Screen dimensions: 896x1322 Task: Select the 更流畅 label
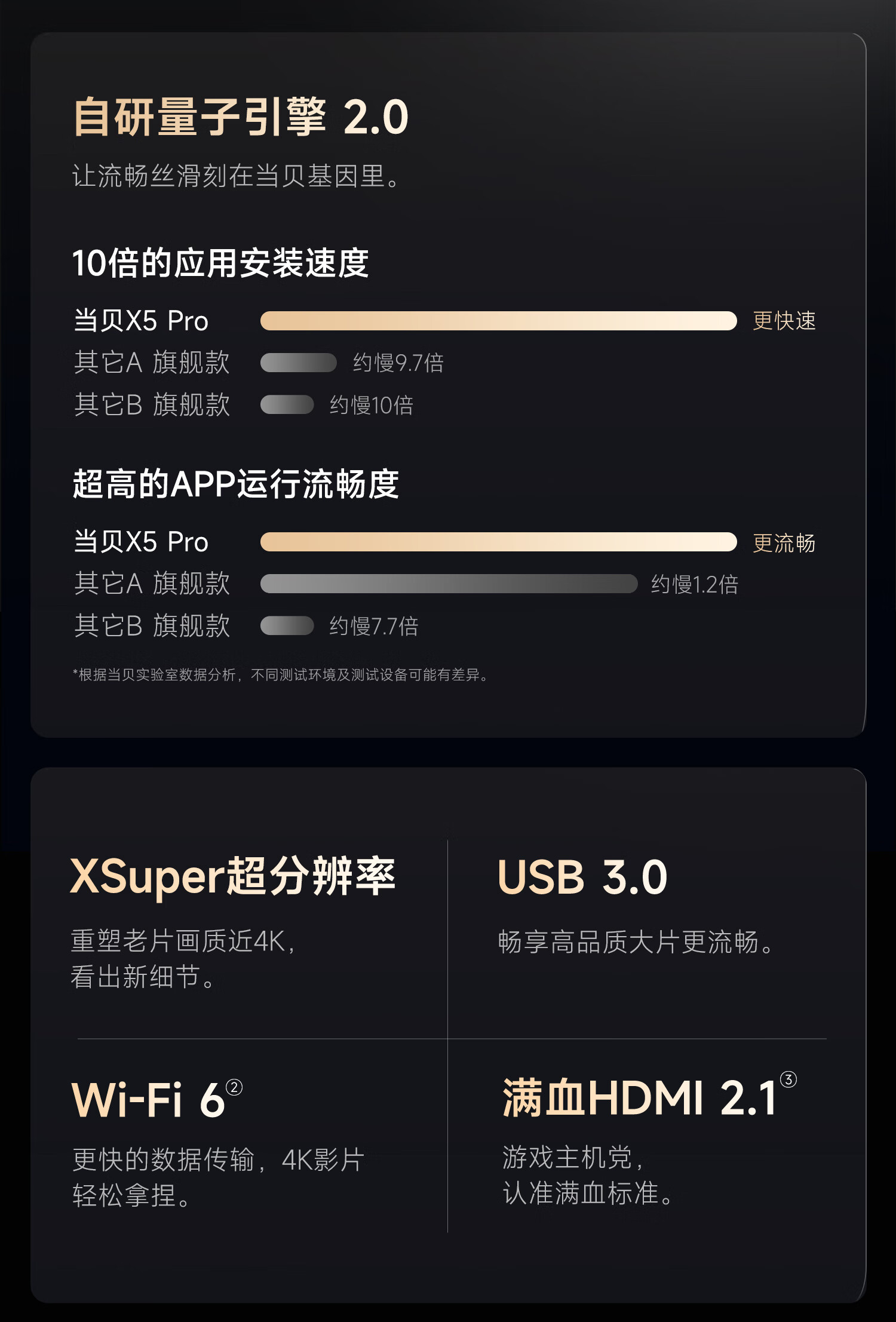click(x=784, y=543)
